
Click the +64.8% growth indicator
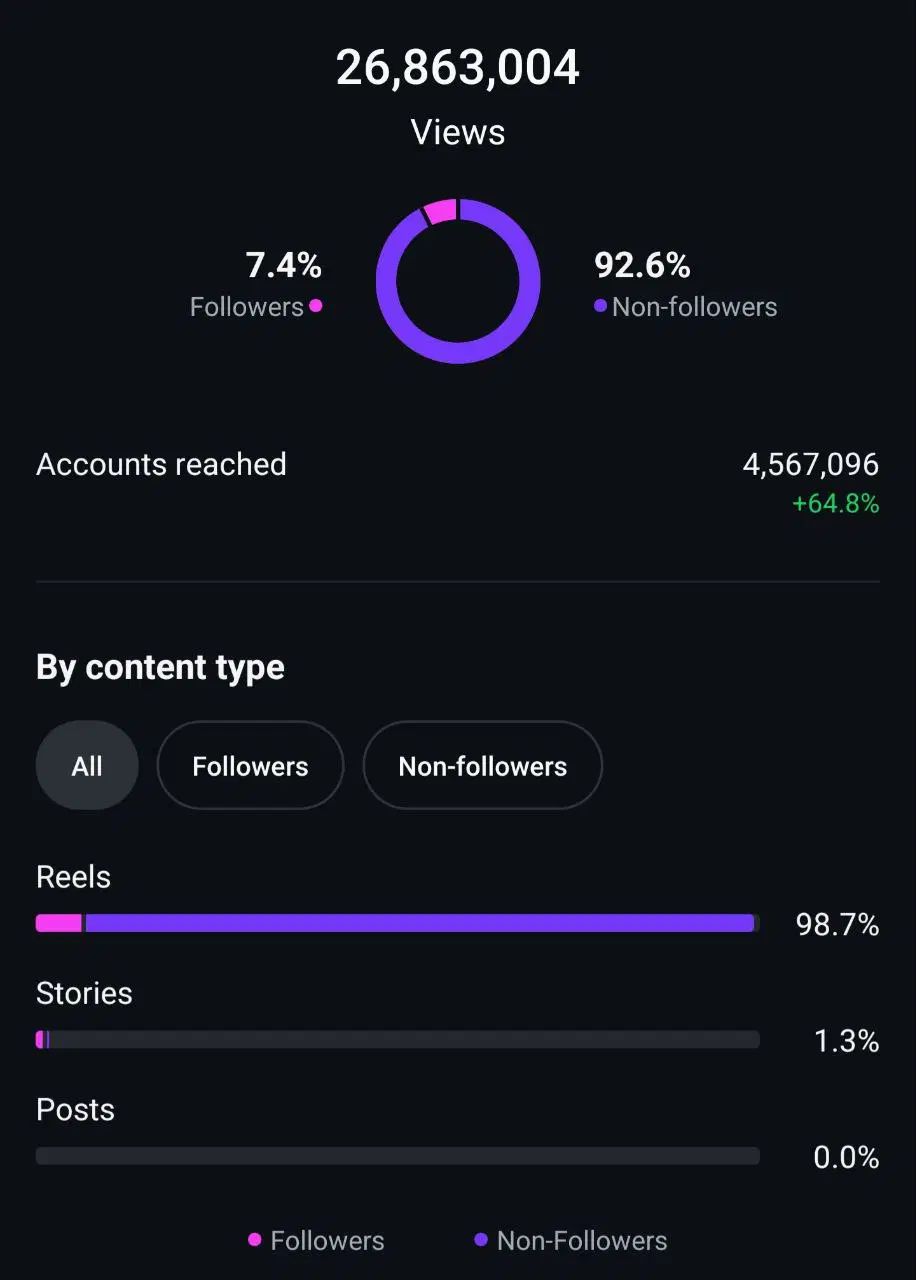coord(836,504)
